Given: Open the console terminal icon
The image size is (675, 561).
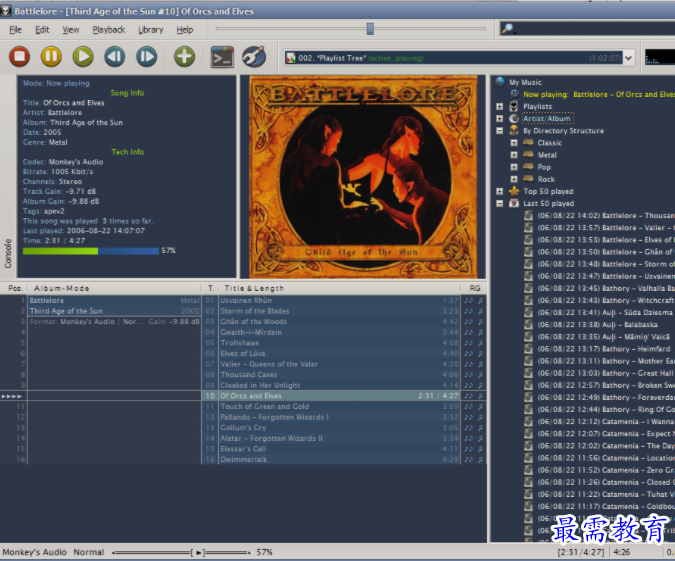Looking at the screenshot, I should click(222, 57).
